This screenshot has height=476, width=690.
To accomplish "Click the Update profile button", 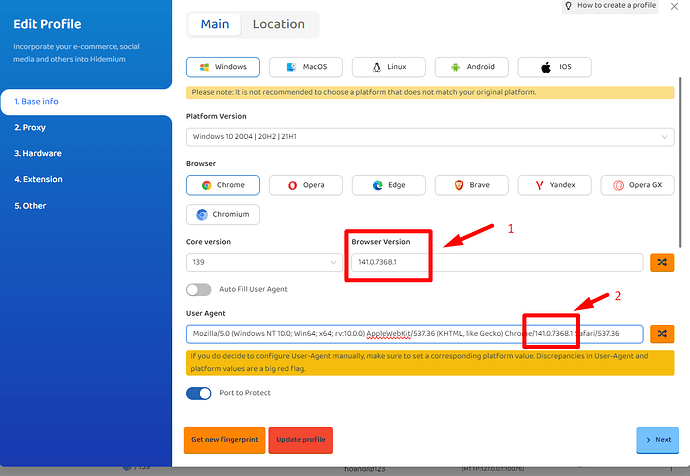I will point(301,440).
